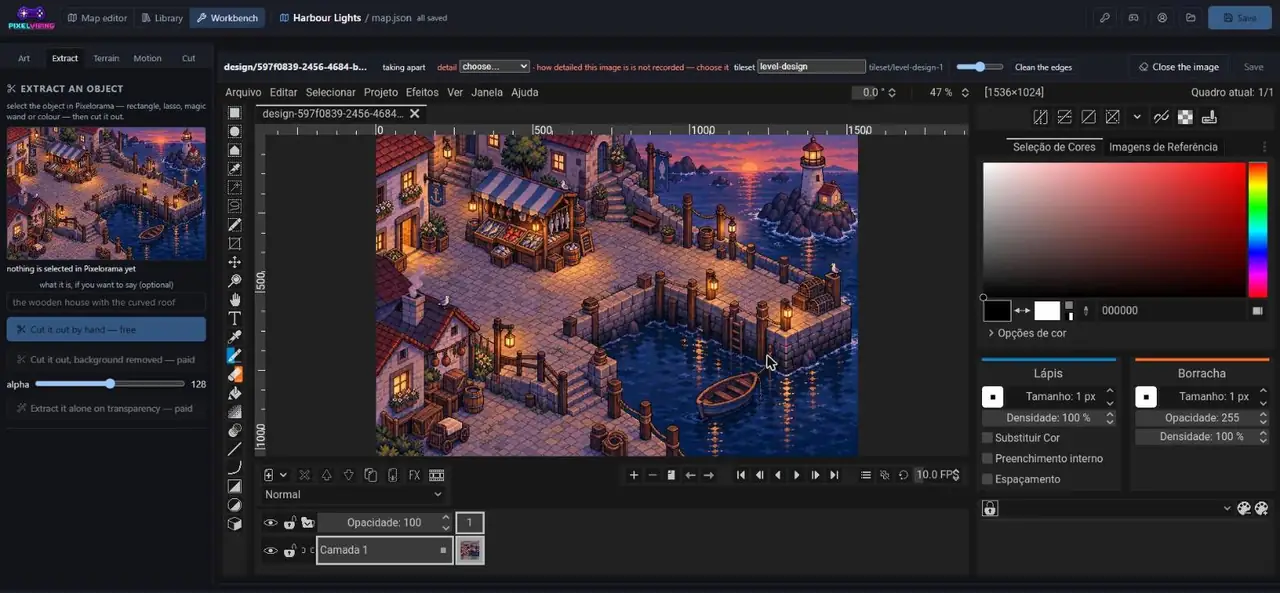Open the symmetry options dropdown chevron

click(x=1137, y=117)
